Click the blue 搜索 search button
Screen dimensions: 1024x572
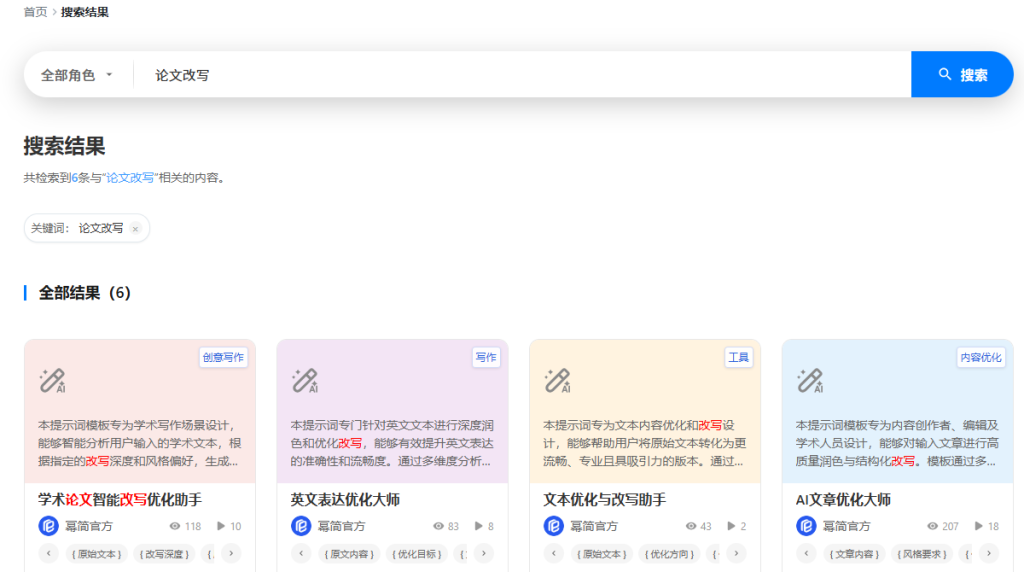[962, 74]
